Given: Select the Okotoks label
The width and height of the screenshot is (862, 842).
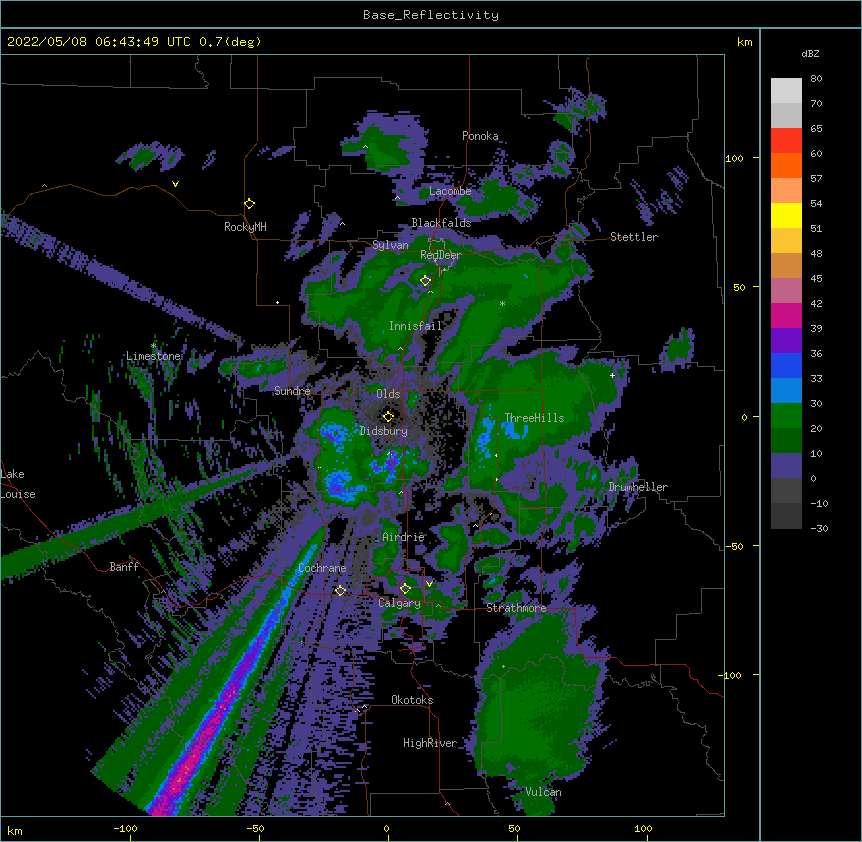Looking at the screenshot, I should (412, 700).
